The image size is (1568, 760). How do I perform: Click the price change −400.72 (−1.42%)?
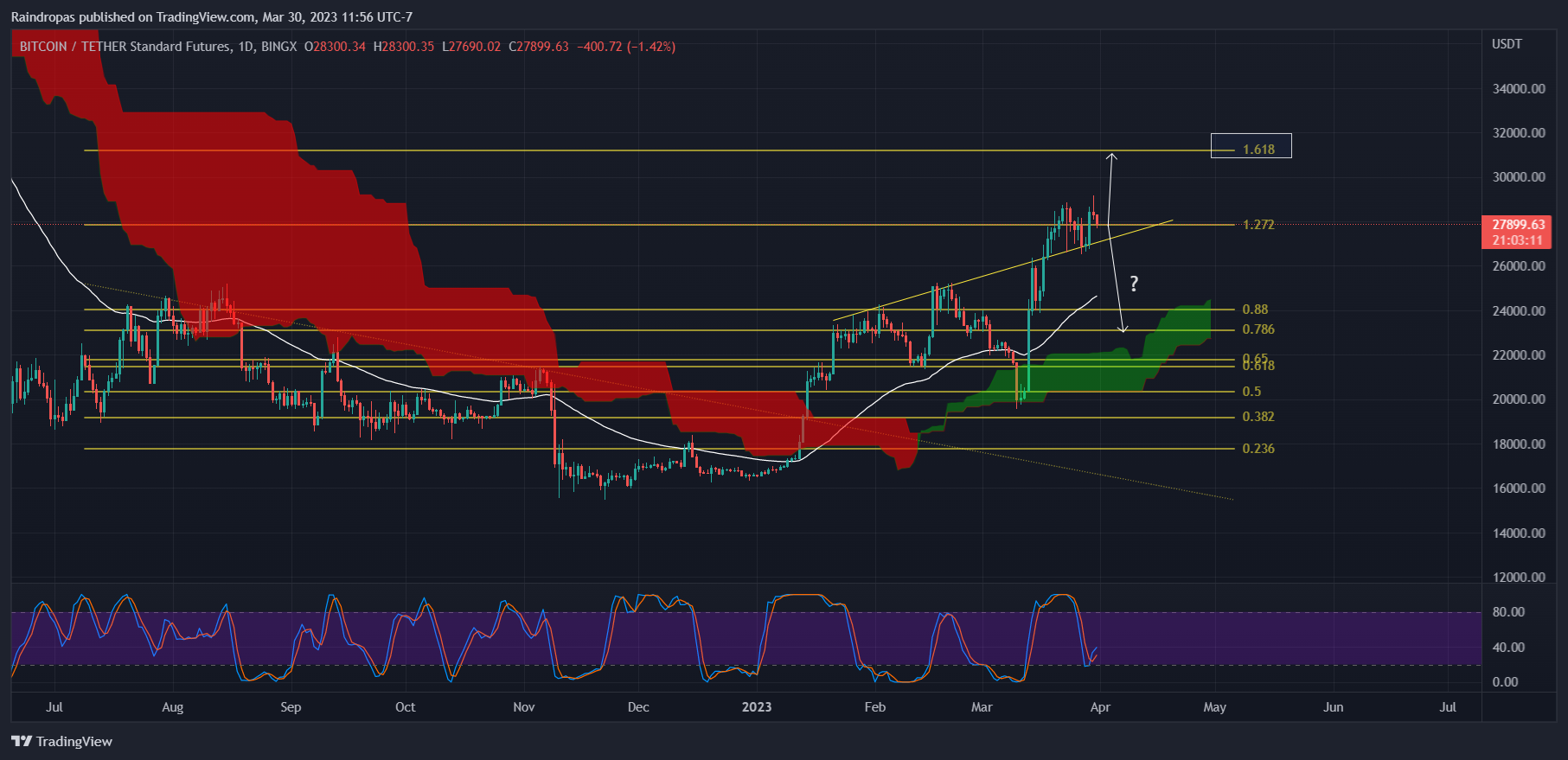tap(626, 47)
